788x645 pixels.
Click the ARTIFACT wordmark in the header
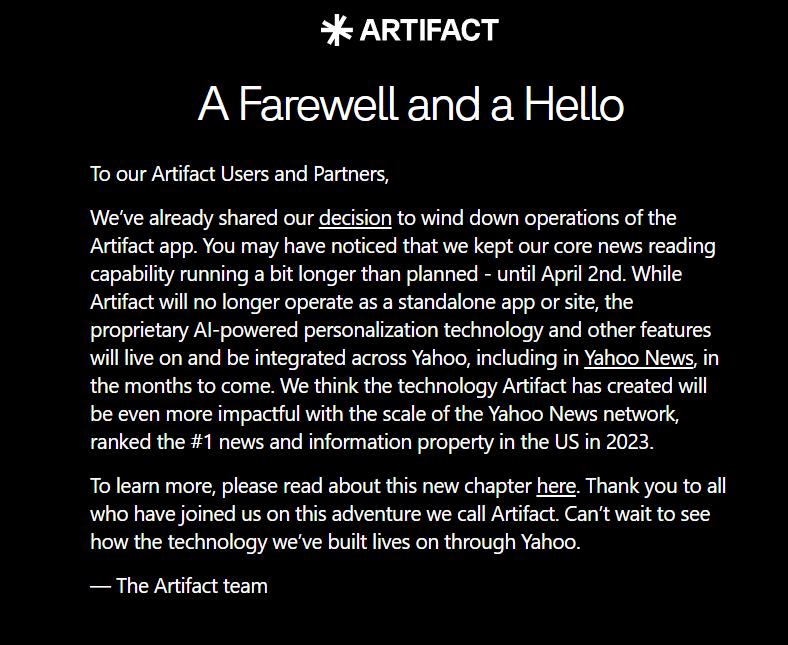pos(428,30)
